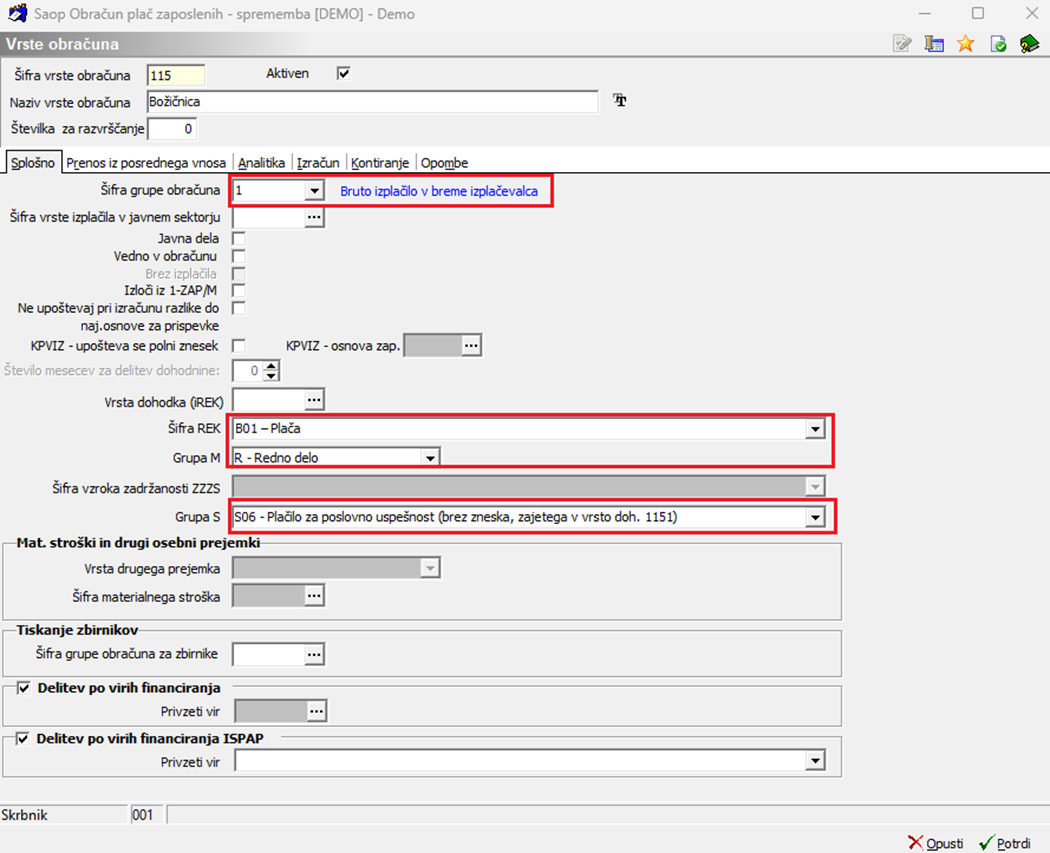
Task: Click the Šifra vrste obračuna field with 115
Action: point(175,75)
